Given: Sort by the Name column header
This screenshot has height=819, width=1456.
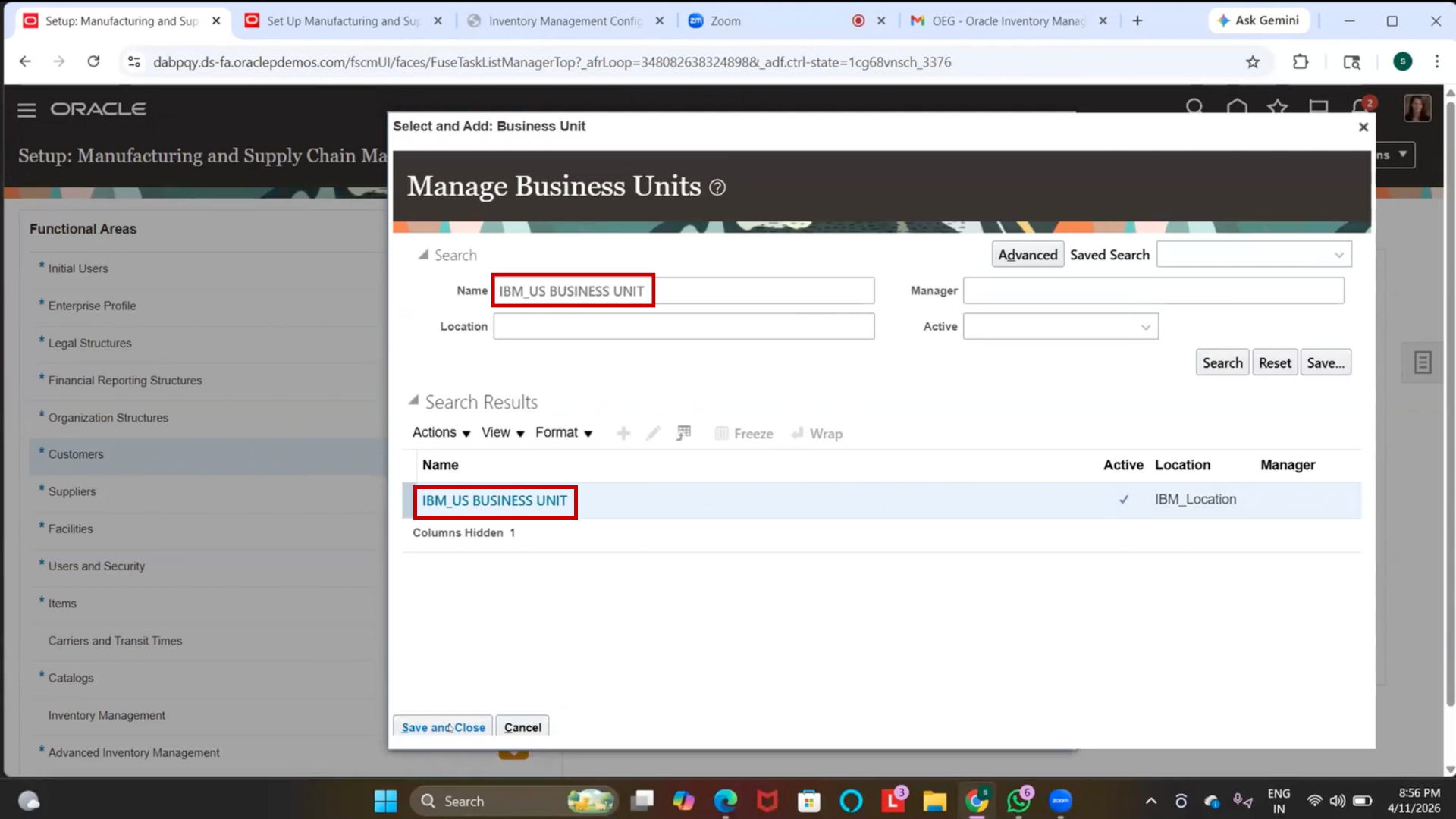Looking at the screenshot, I should click(440, 465).
